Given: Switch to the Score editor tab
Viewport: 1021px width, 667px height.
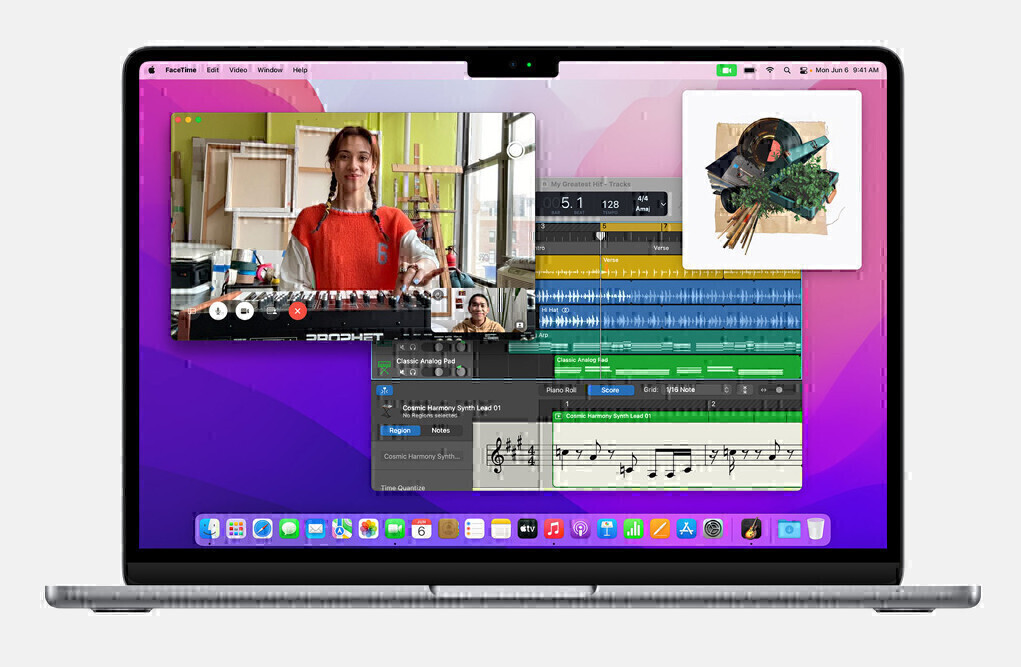Looking at the screenshot, I should click(x=610, y=390).
